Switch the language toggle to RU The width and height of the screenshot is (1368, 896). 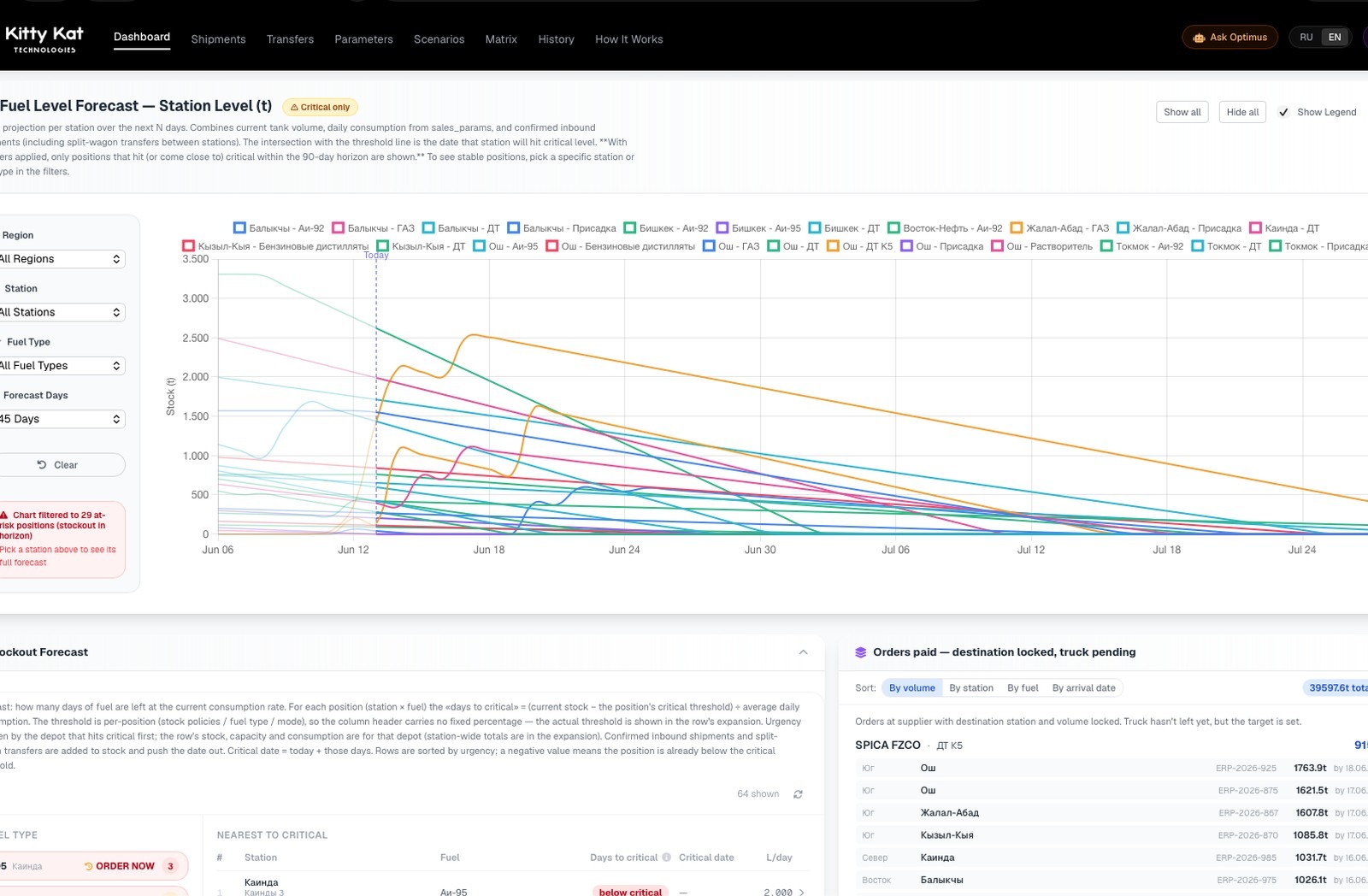tap(1306, 38)
